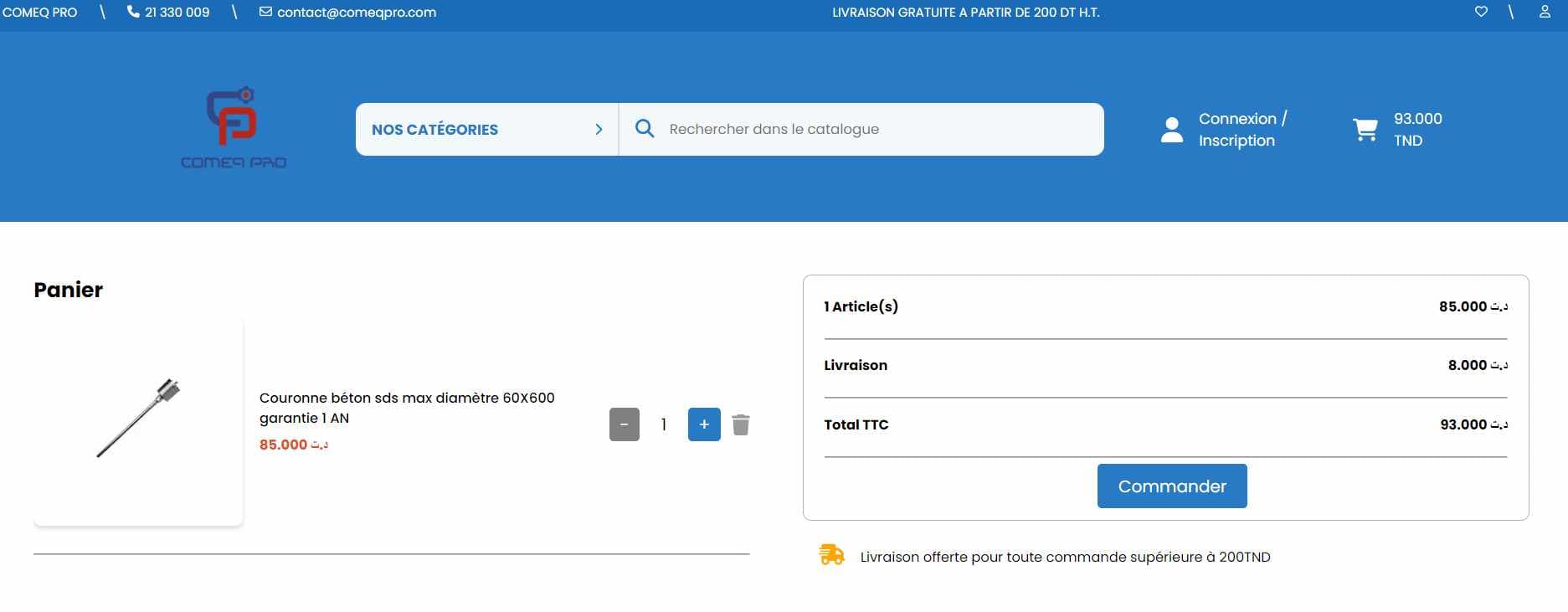This screenshot has height=612, width=1568.
Task: Click the 1 Article(s) label
Action: [x=861, y=306]
